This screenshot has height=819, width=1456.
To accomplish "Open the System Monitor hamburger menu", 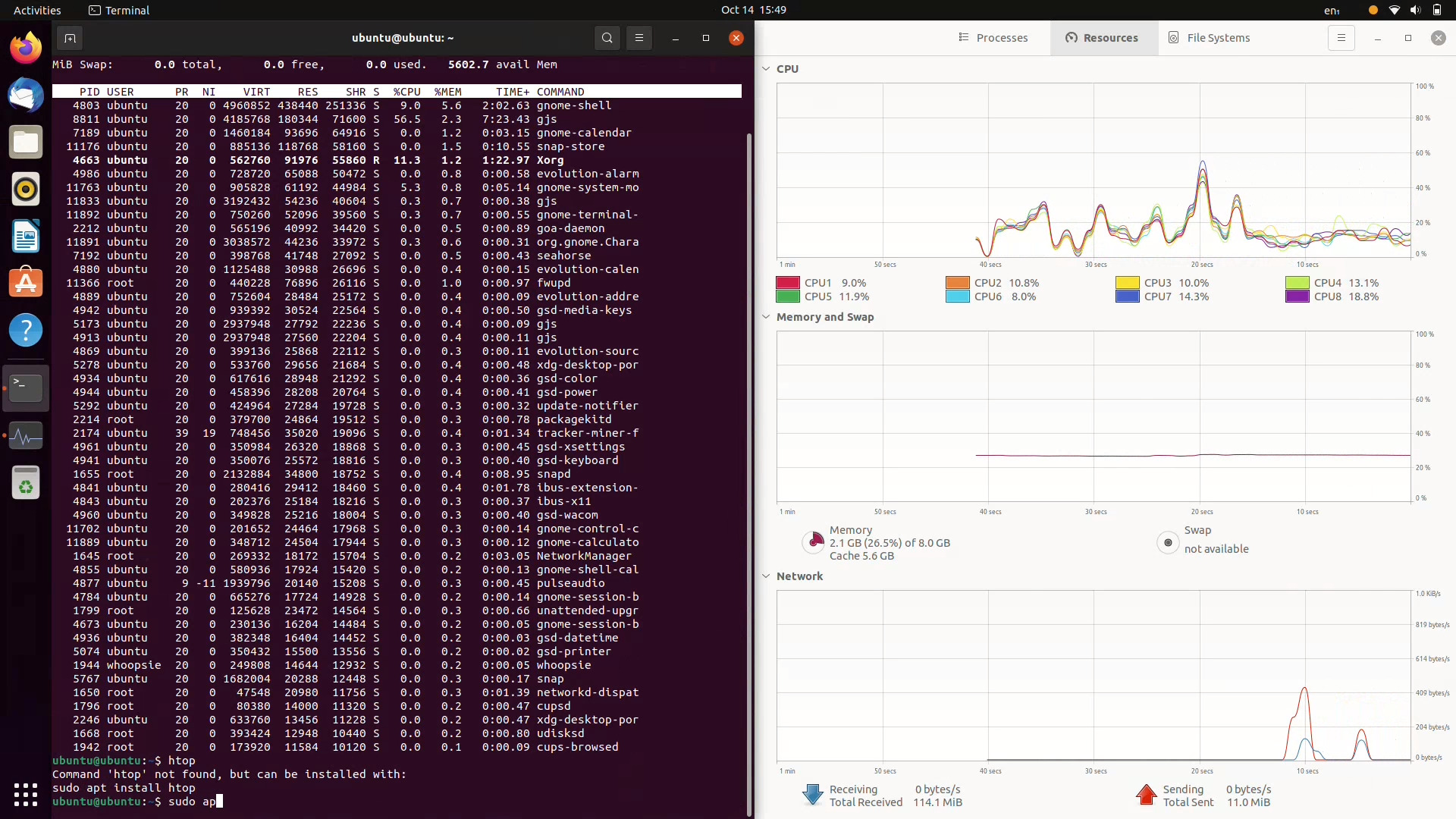I will click(x=1341, y=38).
